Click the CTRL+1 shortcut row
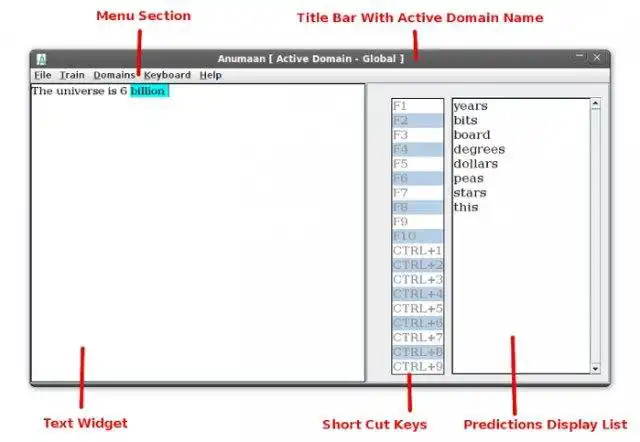 (x=418, y=251)
